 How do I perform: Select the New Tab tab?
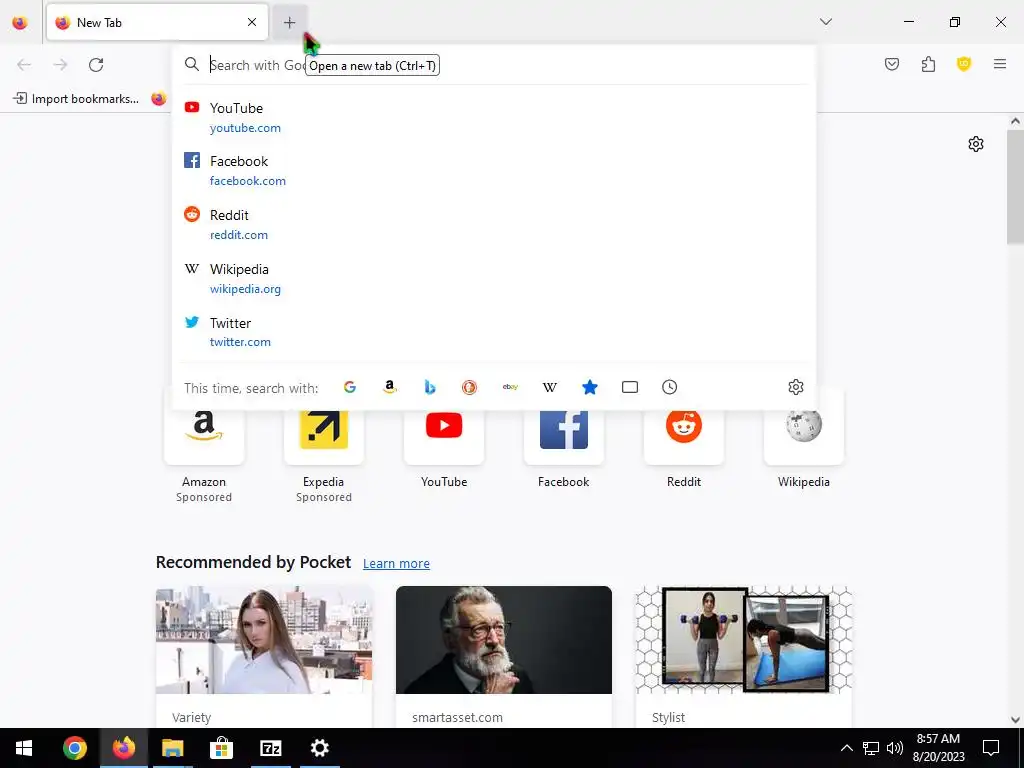pyautogui.click(x=157, y=22)
